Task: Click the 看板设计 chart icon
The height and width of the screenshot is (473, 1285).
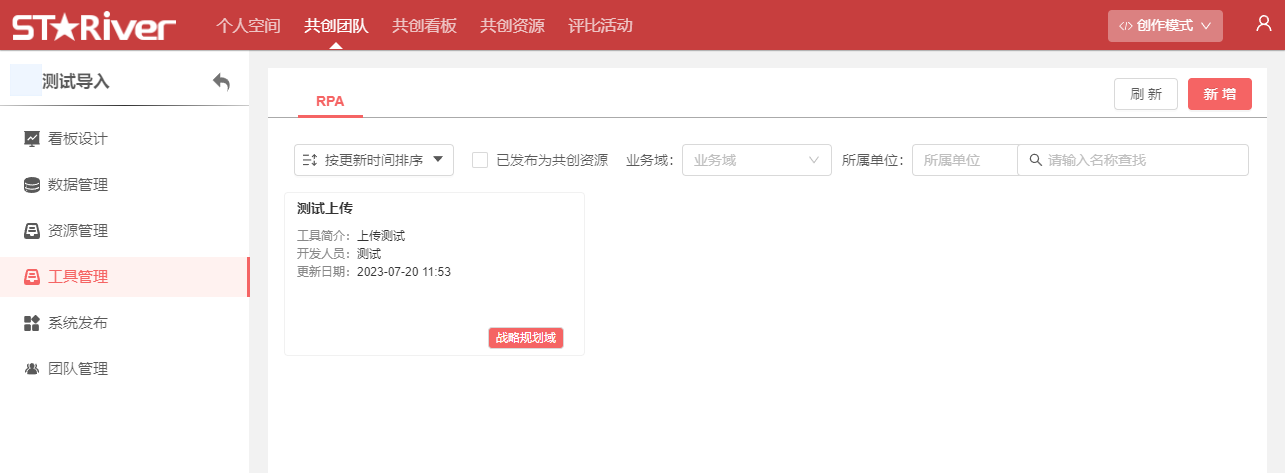Action: click(32, 139)
